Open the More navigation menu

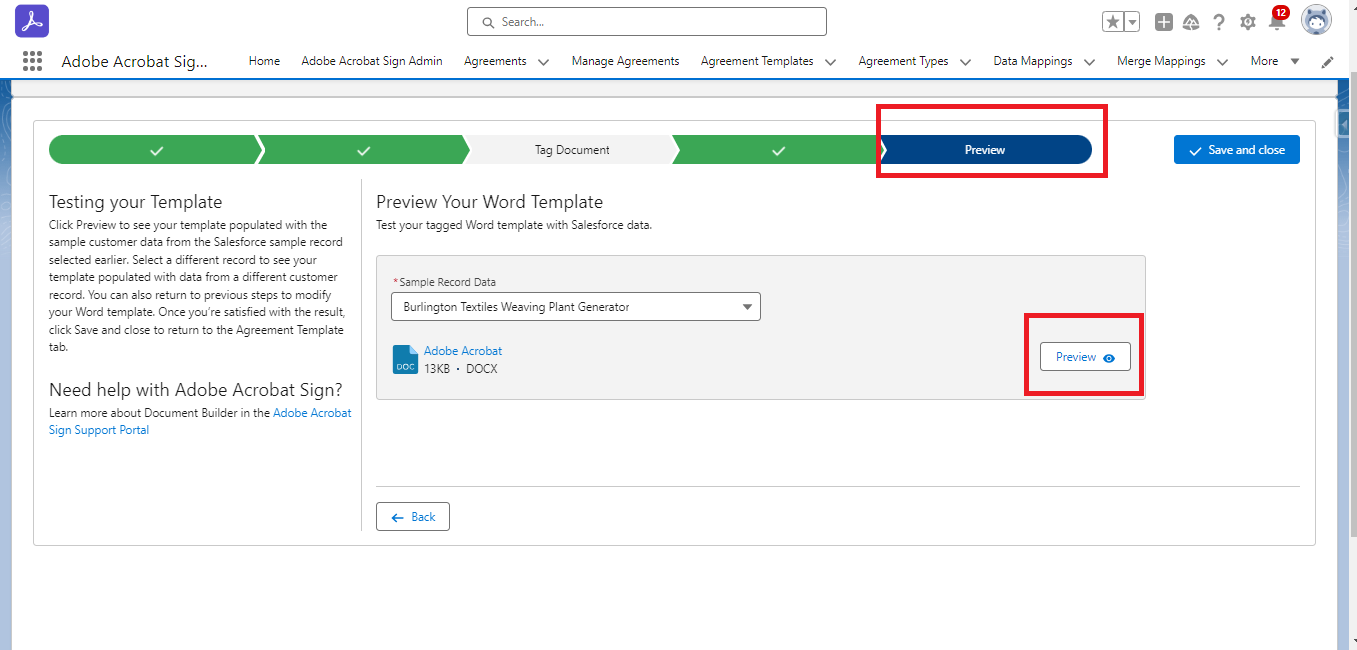point(1275,61)
